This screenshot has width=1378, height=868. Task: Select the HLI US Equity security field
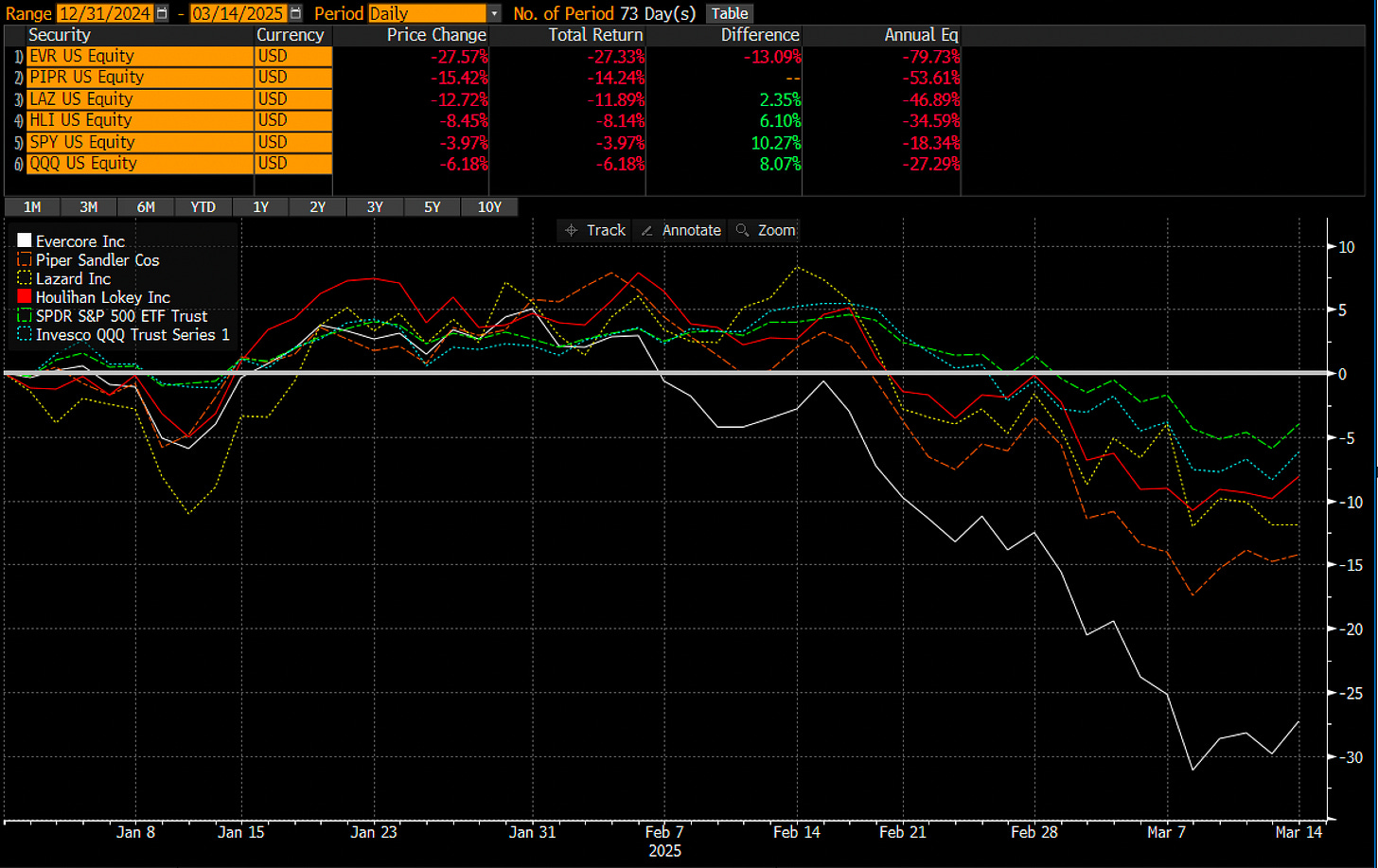(139, 120)
